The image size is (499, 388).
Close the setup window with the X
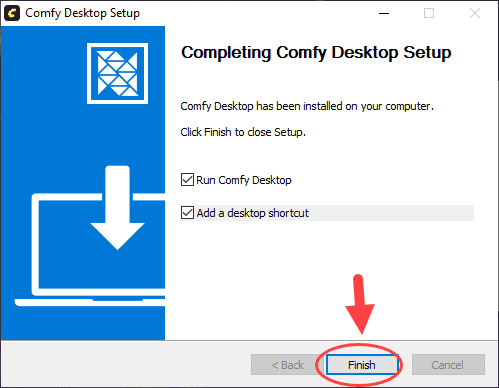[475, 13]
